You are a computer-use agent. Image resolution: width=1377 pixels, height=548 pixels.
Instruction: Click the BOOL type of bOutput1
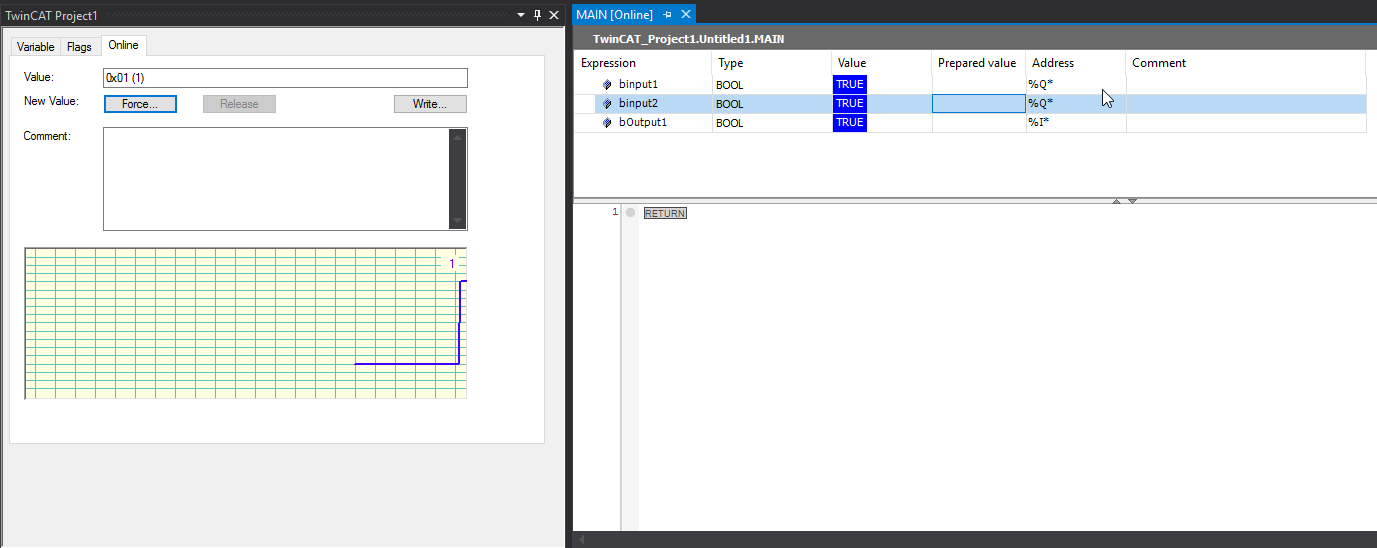pos(730,124)
